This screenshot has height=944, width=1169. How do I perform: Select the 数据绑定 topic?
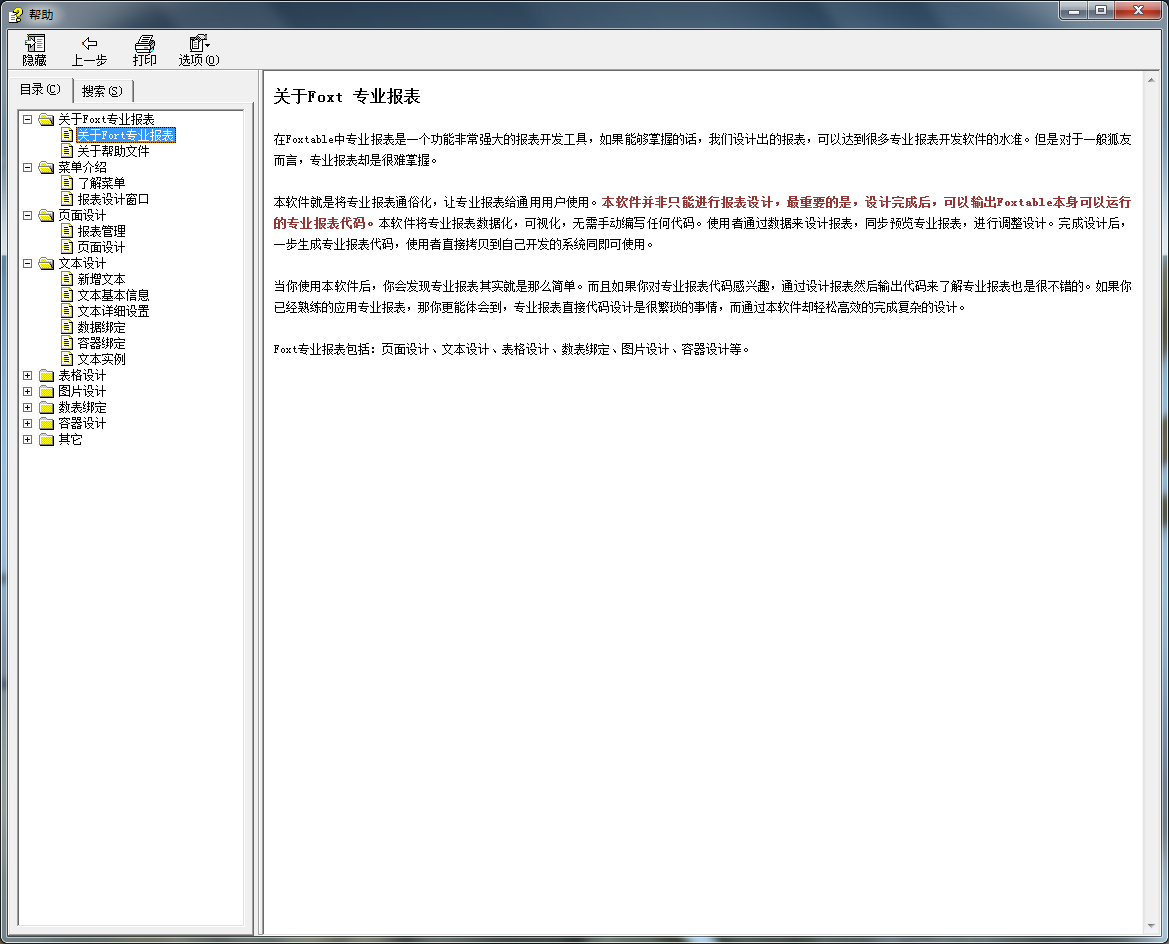point(101,327)
